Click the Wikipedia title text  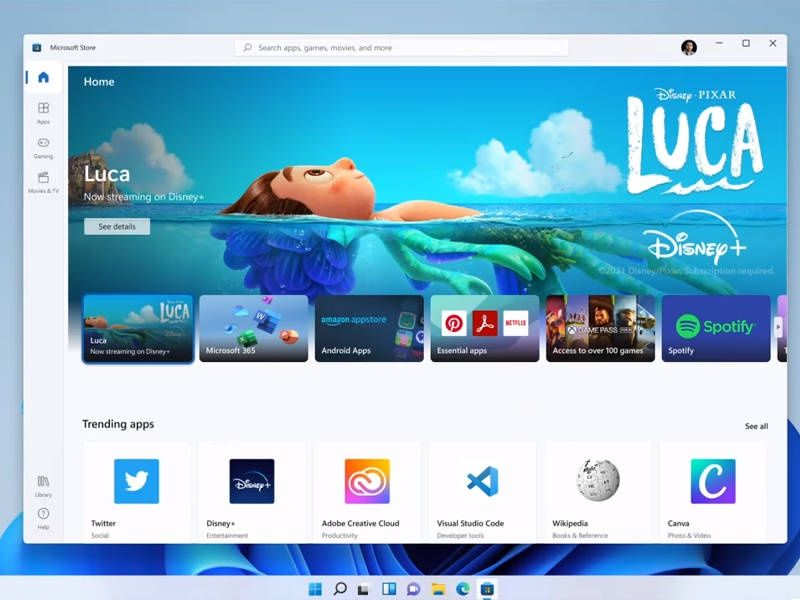coord(570,523)
